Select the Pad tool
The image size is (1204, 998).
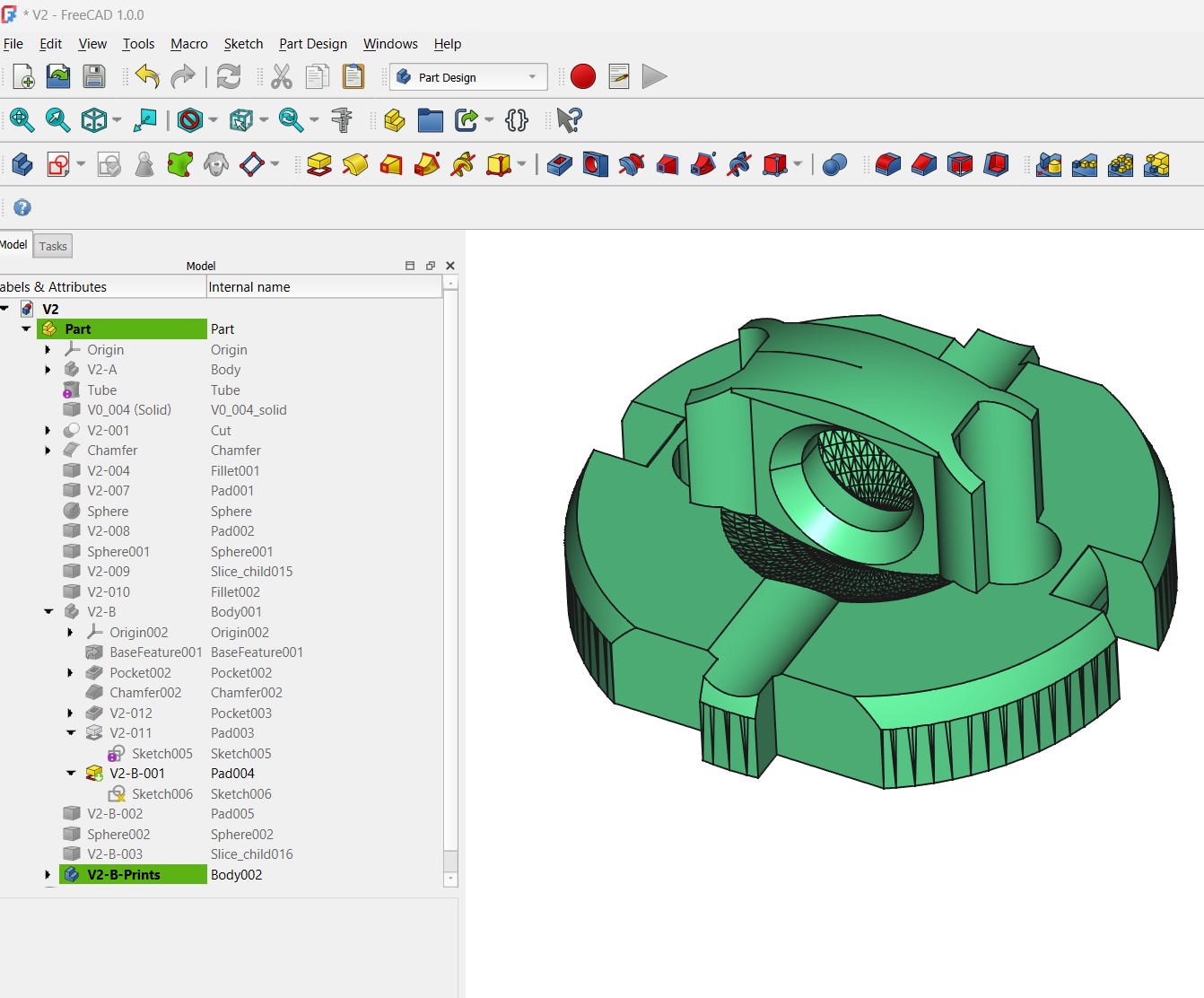319,165
